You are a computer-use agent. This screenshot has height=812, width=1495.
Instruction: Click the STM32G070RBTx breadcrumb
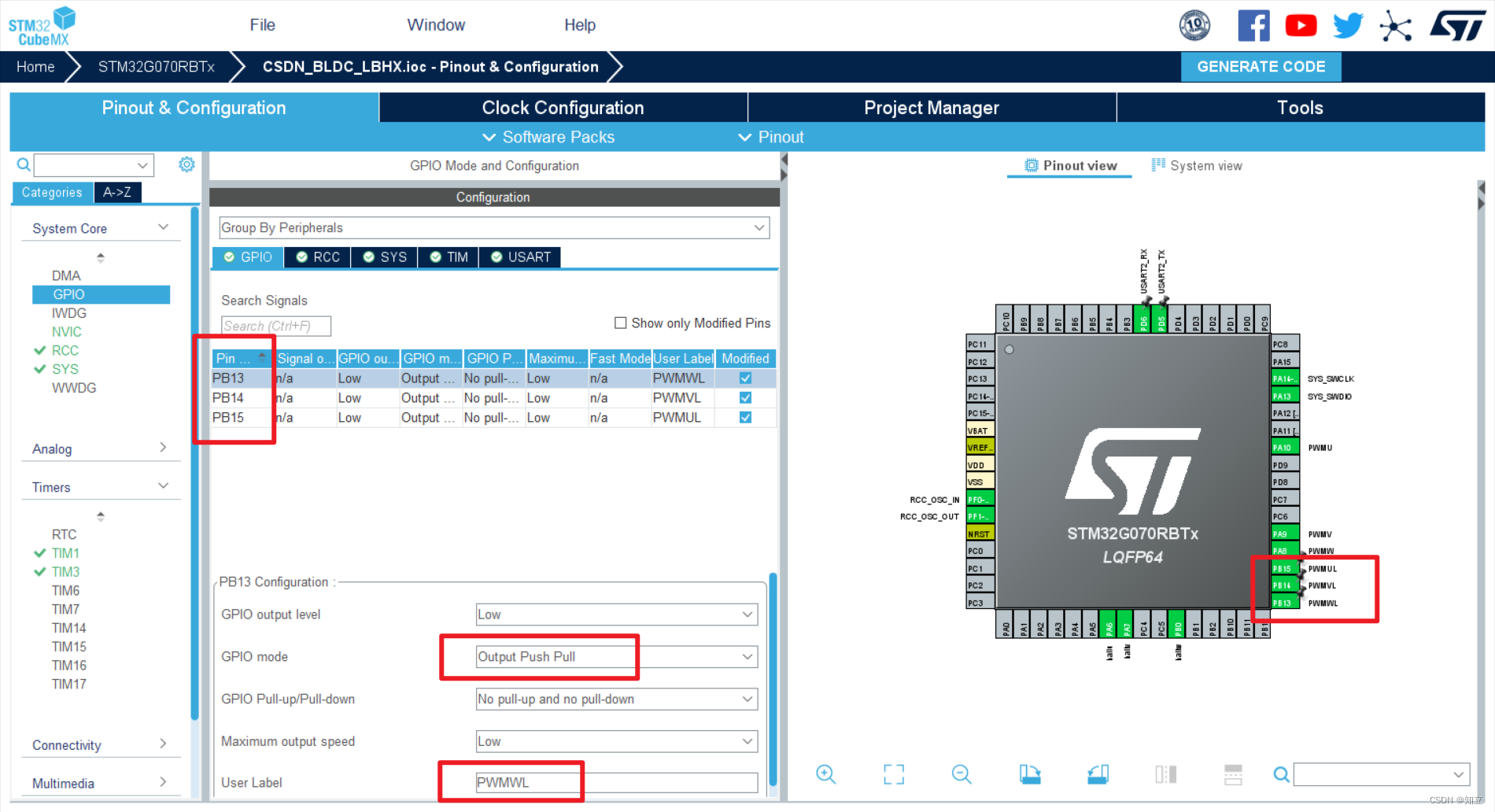pyautogui.click(x=156, y=67)
